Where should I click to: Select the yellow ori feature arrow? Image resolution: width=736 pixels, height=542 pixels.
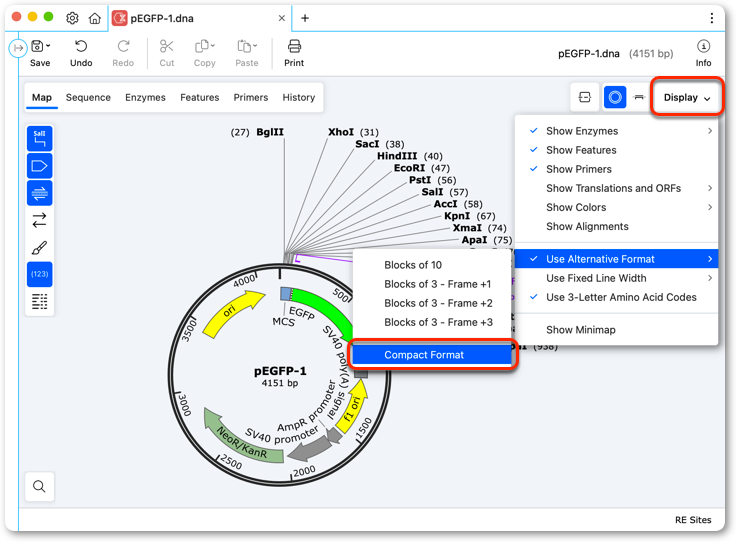pos(233,313)
